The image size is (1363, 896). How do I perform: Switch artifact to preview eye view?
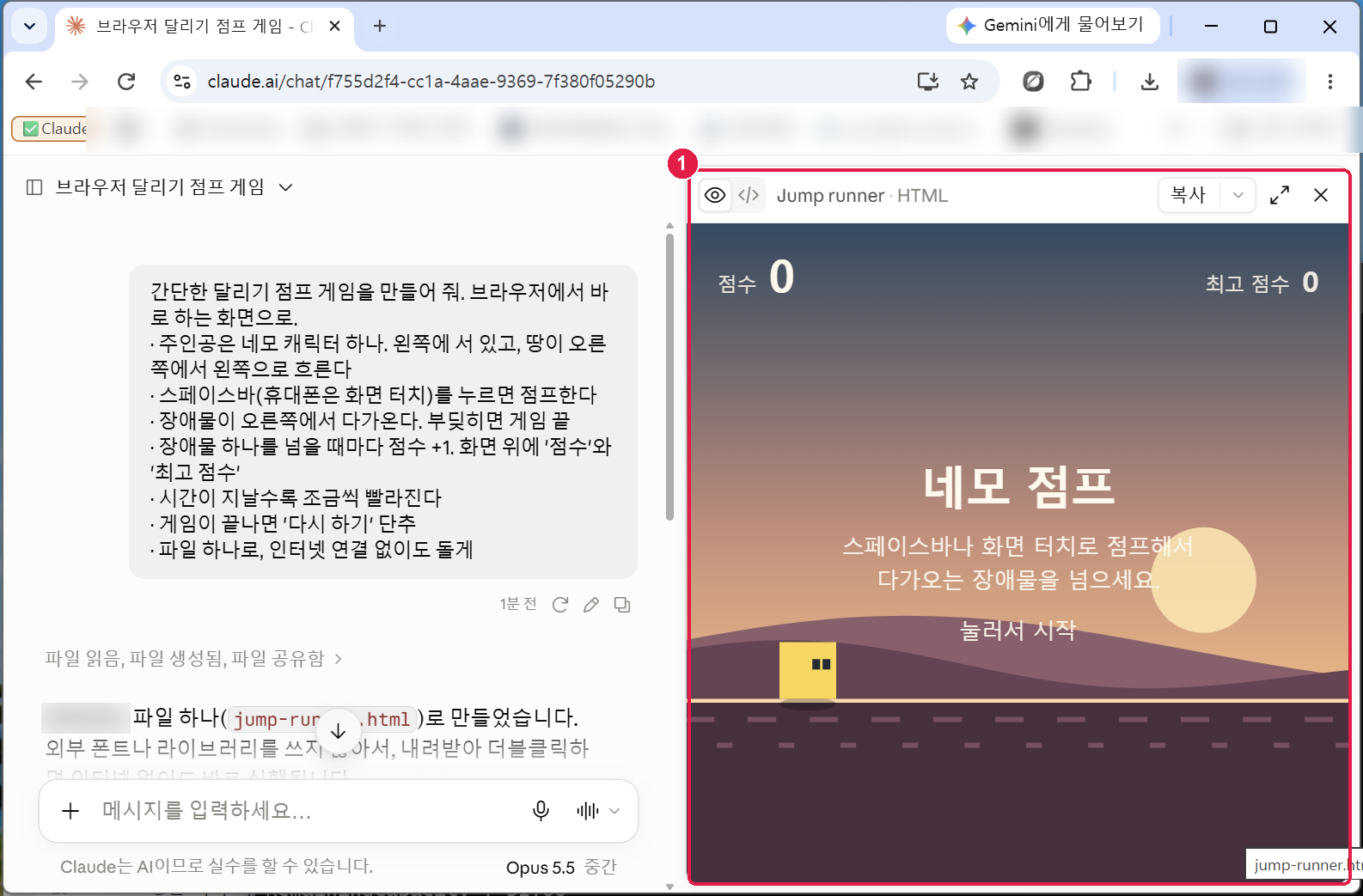click(715, 196)
